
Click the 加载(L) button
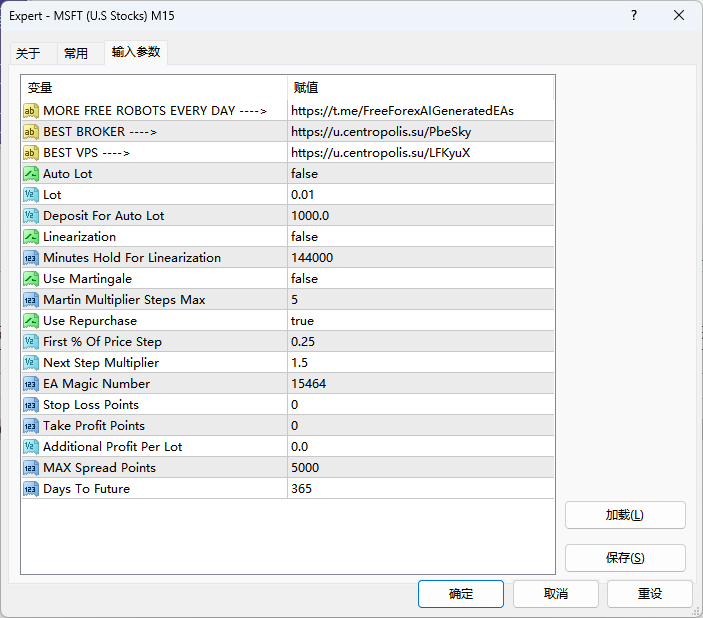[x=625, y=515]
